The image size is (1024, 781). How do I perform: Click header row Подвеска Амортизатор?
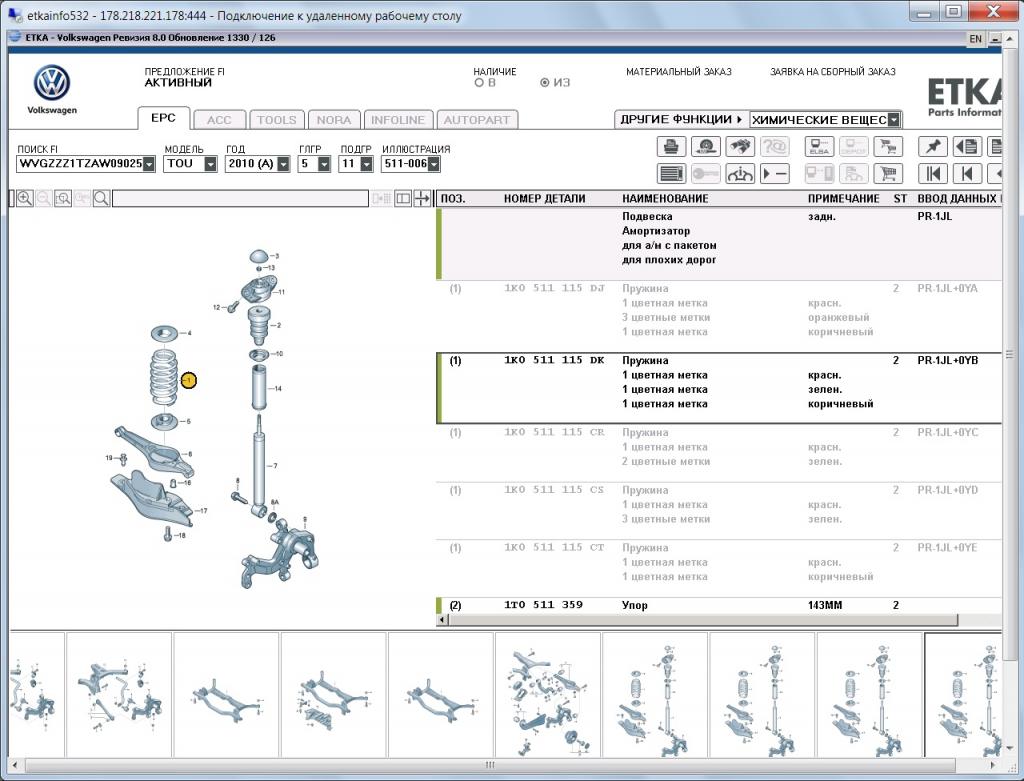[x=718, y=244]
